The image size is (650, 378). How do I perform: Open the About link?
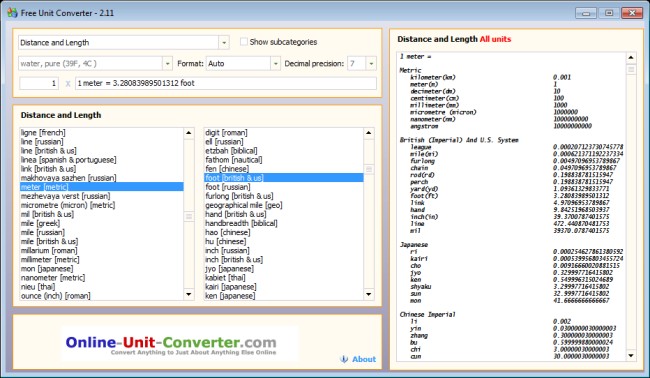pyautogui.click(x=364, y=359)
